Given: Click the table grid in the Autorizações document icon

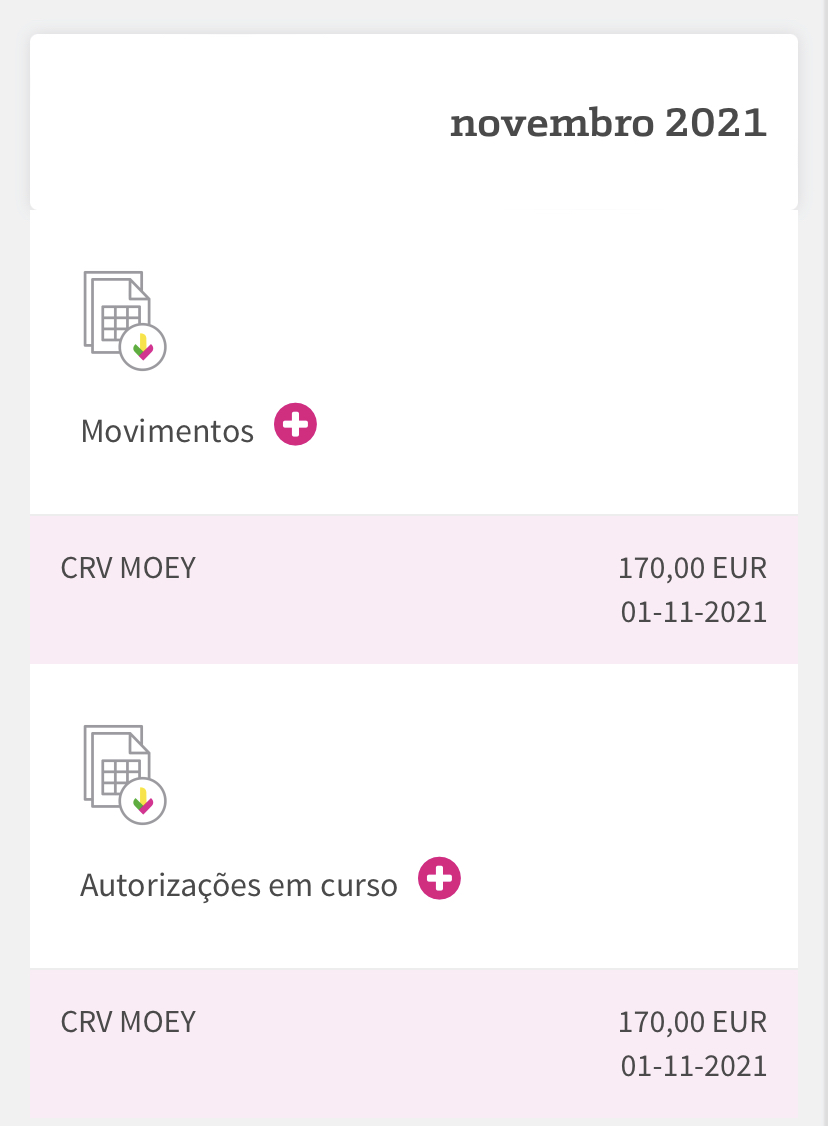Looking at the screenshot, I should pyautogui.click(x=121, y=775).
